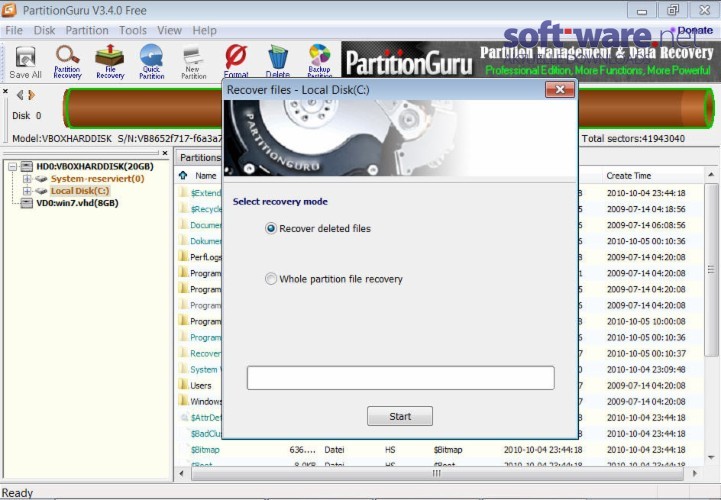Close the disk tree panel with the X
This screenshot has width=721, height=500.
coord(165,153)
